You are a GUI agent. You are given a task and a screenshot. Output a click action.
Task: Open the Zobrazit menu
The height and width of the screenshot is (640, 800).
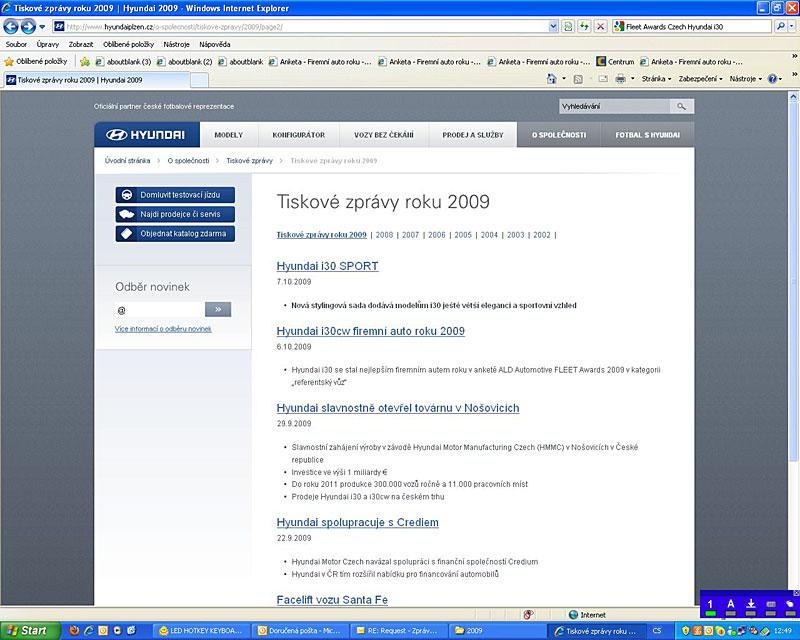pos(81,44)
